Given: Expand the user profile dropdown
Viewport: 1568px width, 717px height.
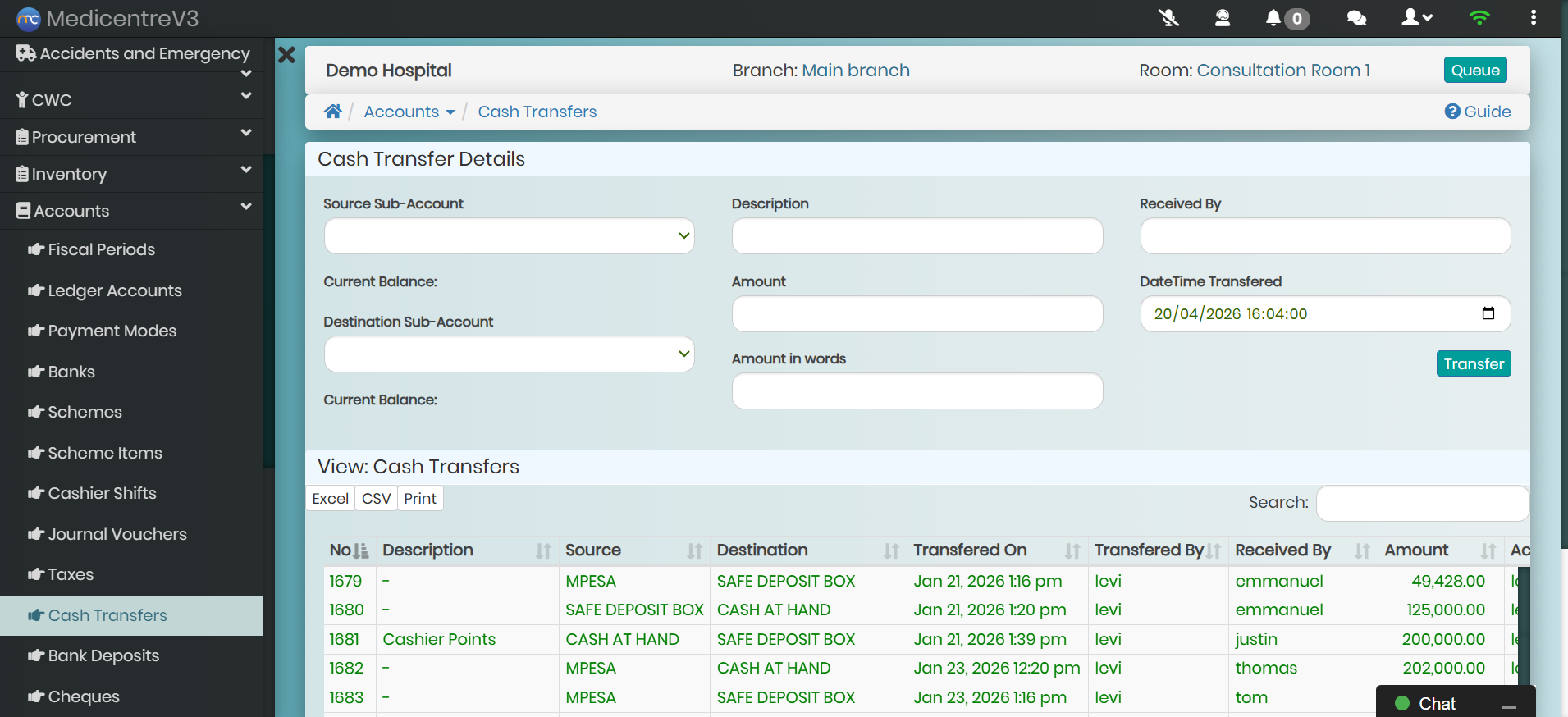Looking at the screenshot, I should coord(1417,18).
